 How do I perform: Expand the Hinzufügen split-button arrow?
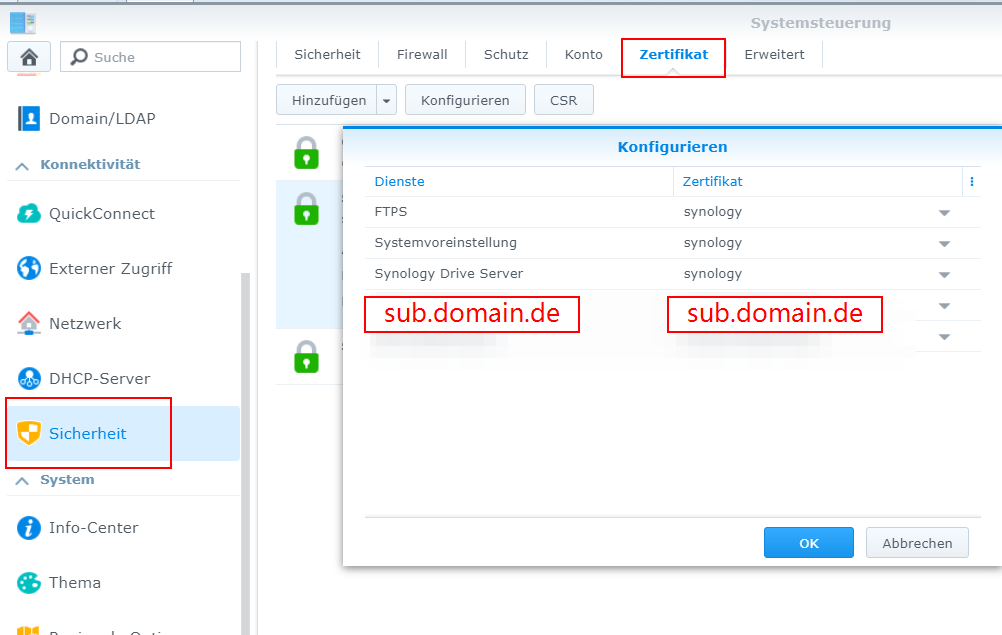[x=385, y=99]
